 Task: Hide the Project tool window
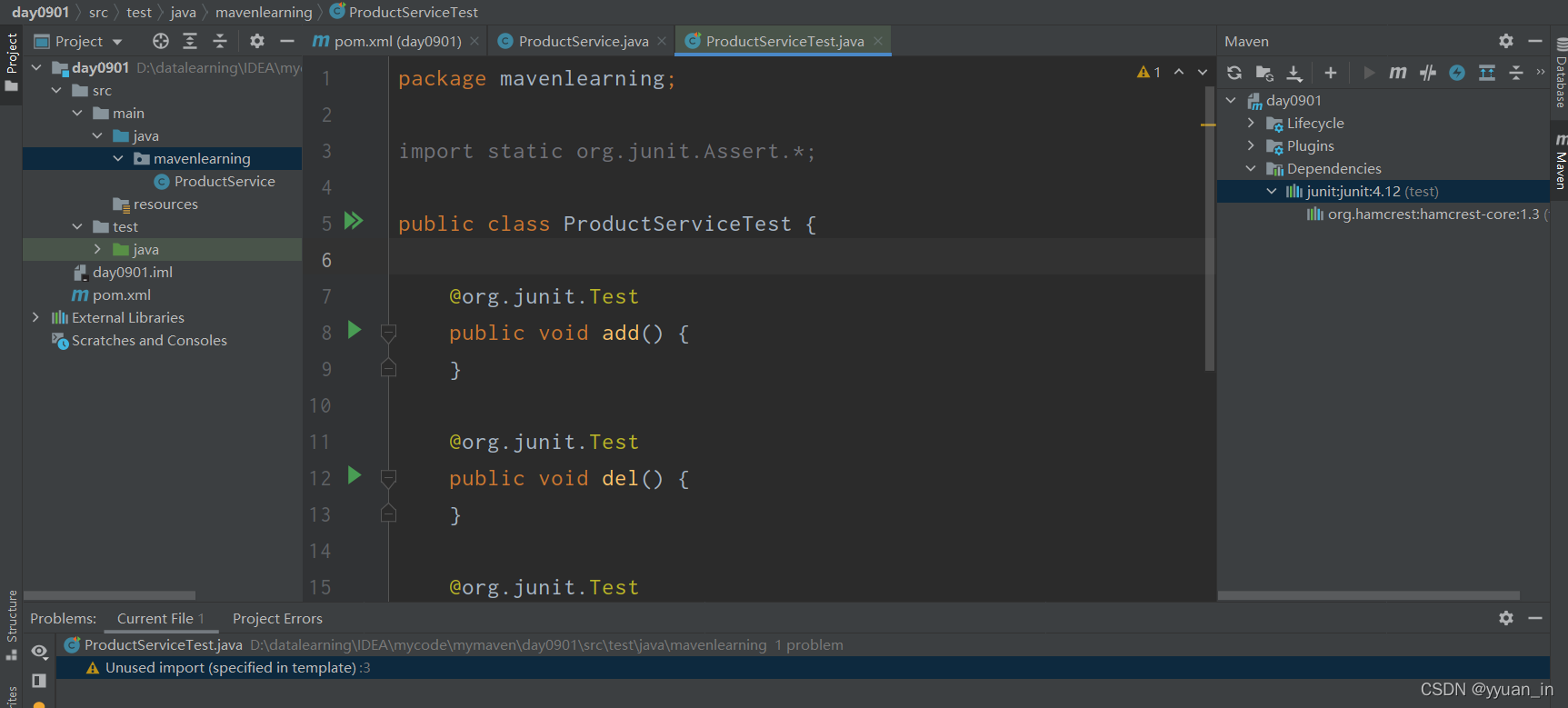[x=287, y=41]
